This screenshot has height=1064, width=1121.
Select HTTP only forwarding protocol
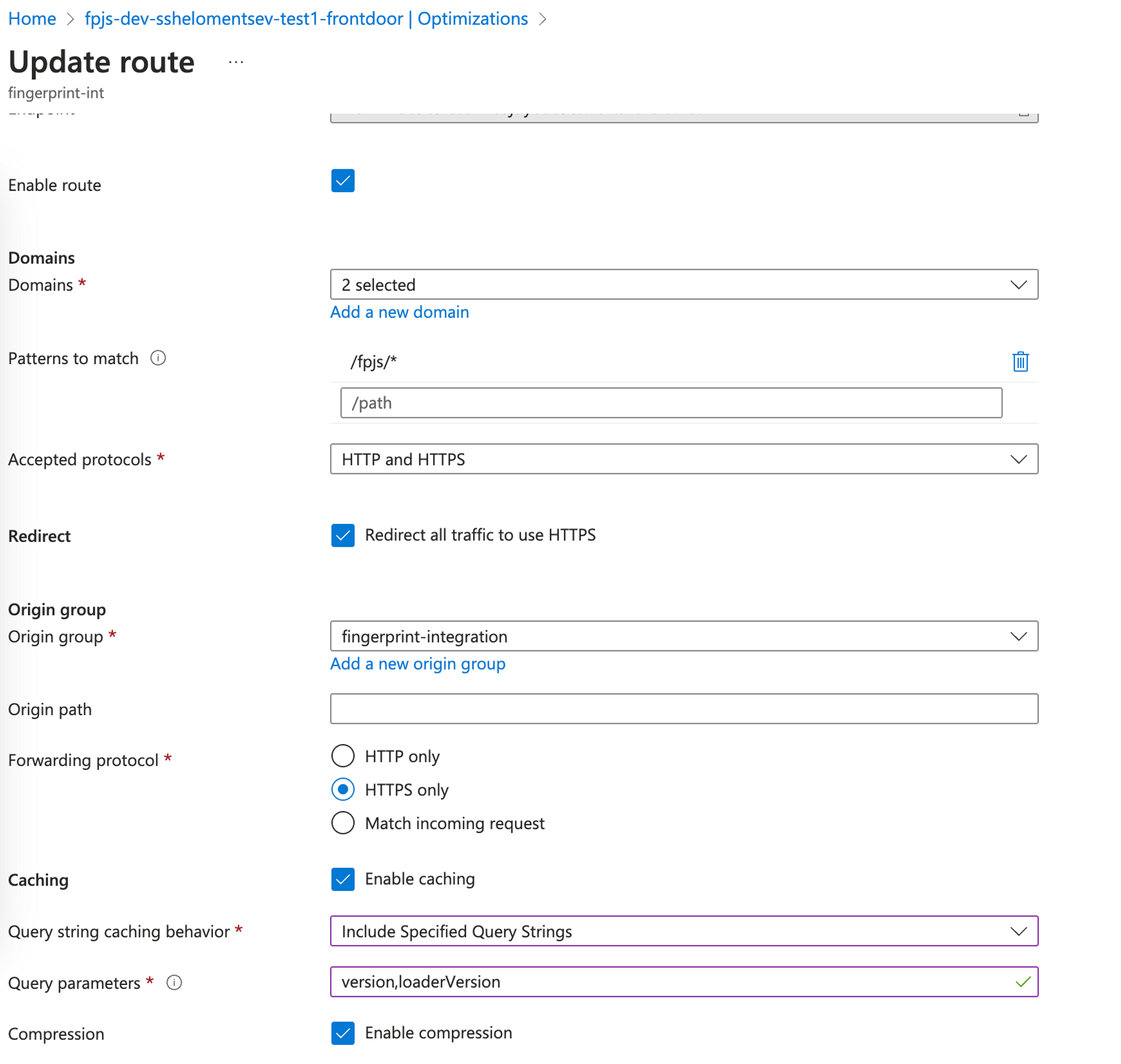coord(342,756)
